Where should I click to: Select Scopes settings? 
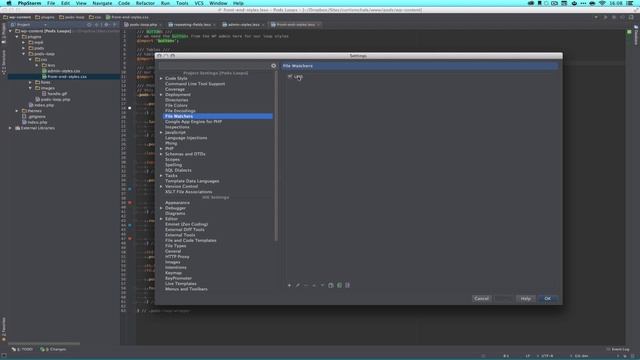(x=172, y=160)
